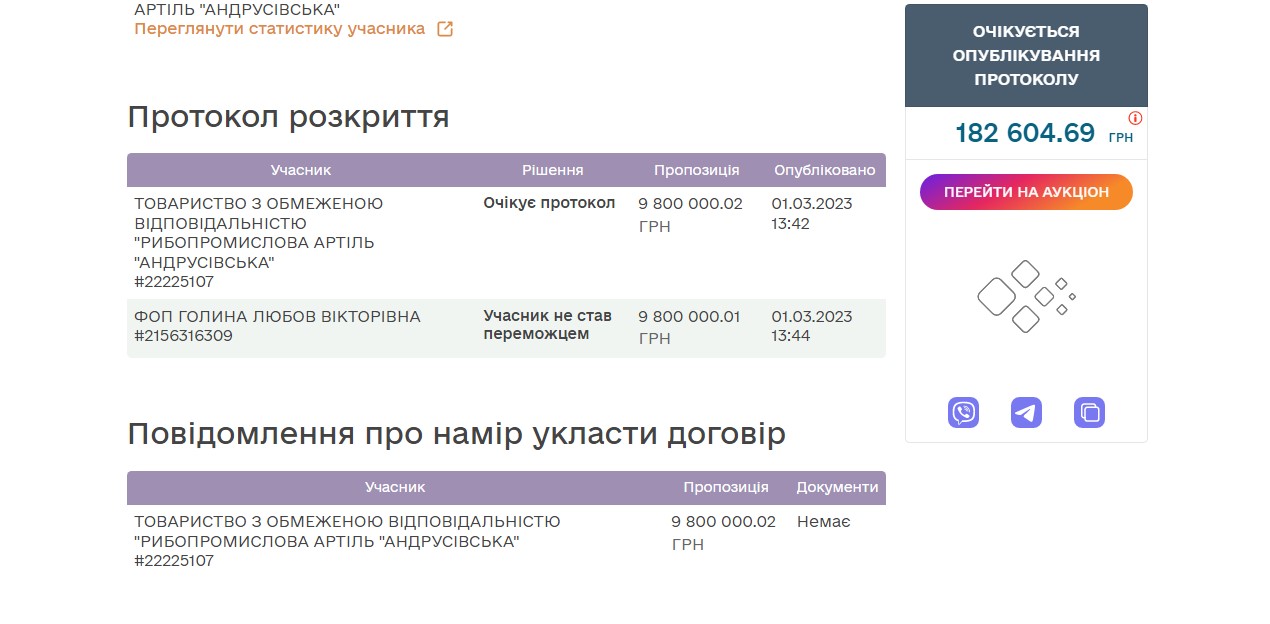Click the diamond-shaped logo graphic

1026,296
